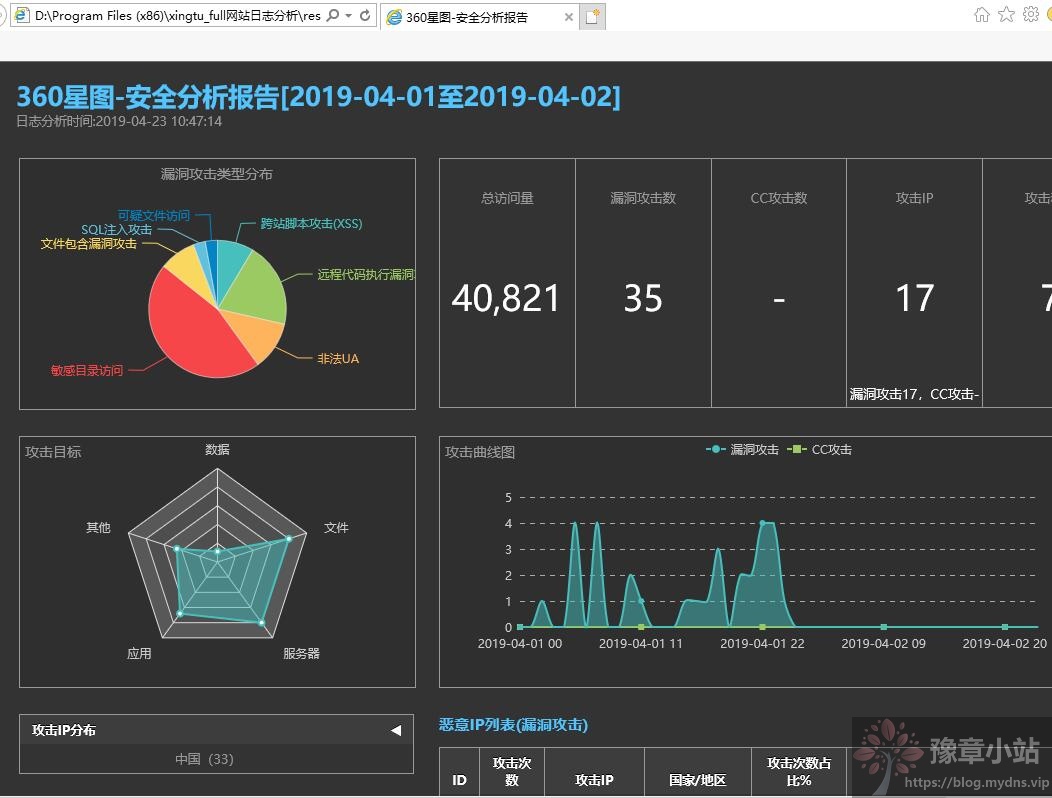Click the 攻击目标 radar chart title

click(x=53, y=452)
